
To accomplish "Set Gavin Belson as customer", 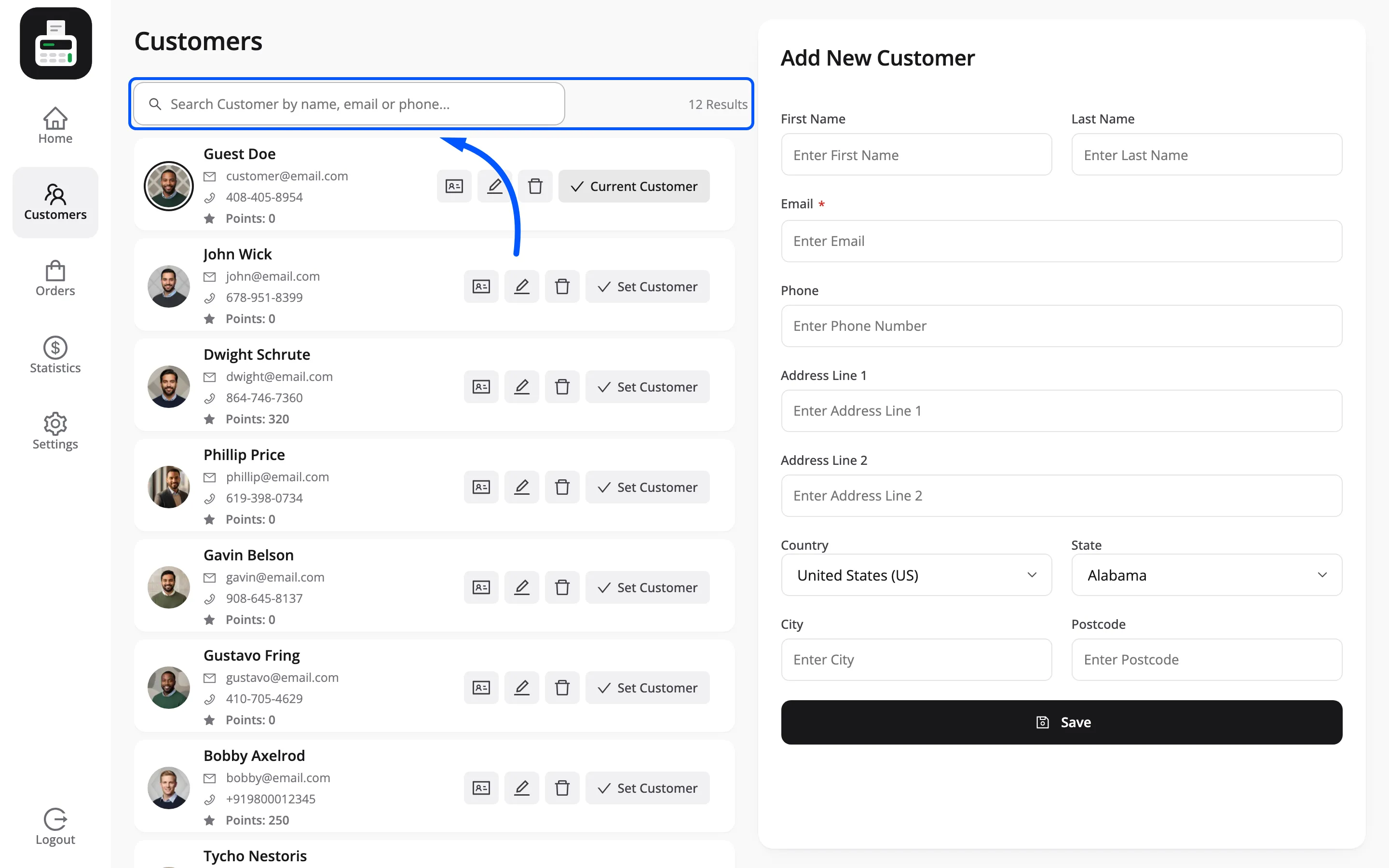I will pos(647,587).
